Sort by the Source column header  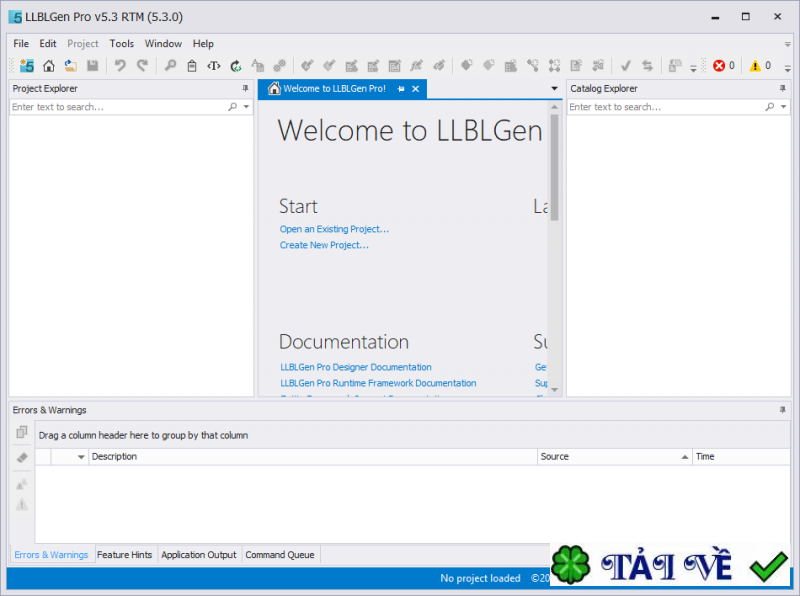tap(614, 457)
